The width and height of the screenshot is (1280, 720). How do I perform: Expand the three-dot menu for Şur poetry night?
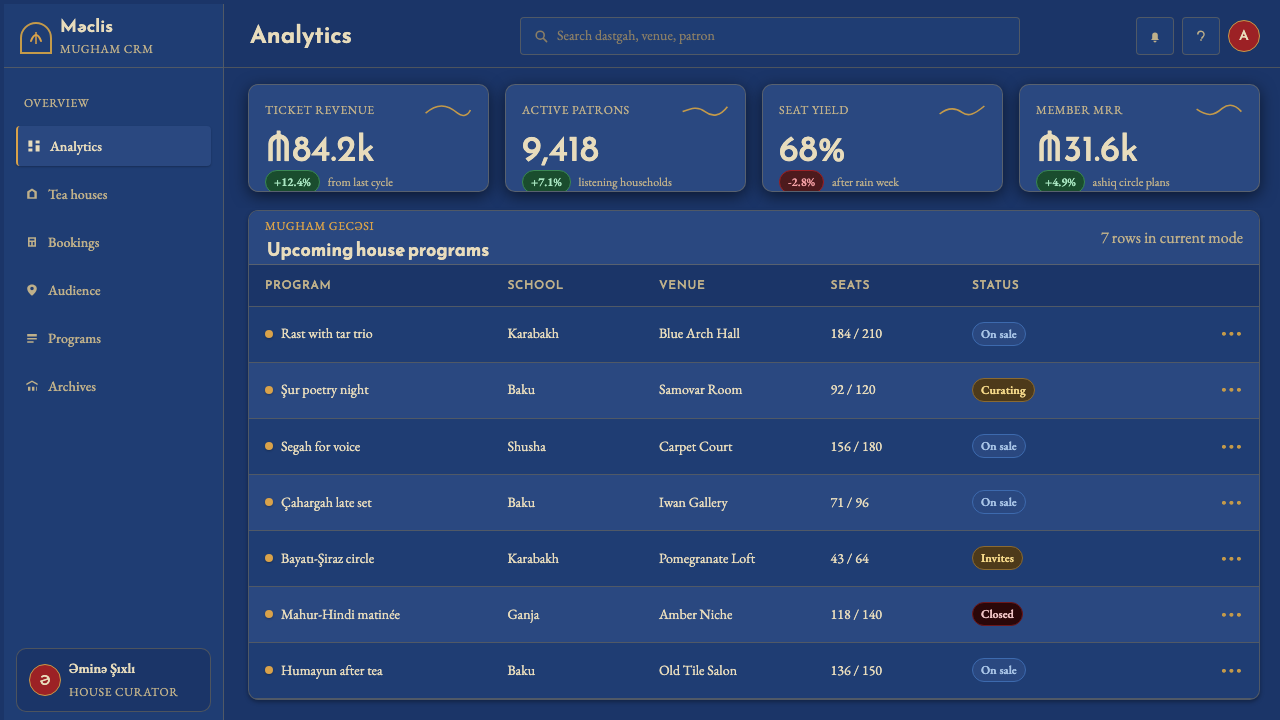pyautogui.click(x=1231, y=390)
